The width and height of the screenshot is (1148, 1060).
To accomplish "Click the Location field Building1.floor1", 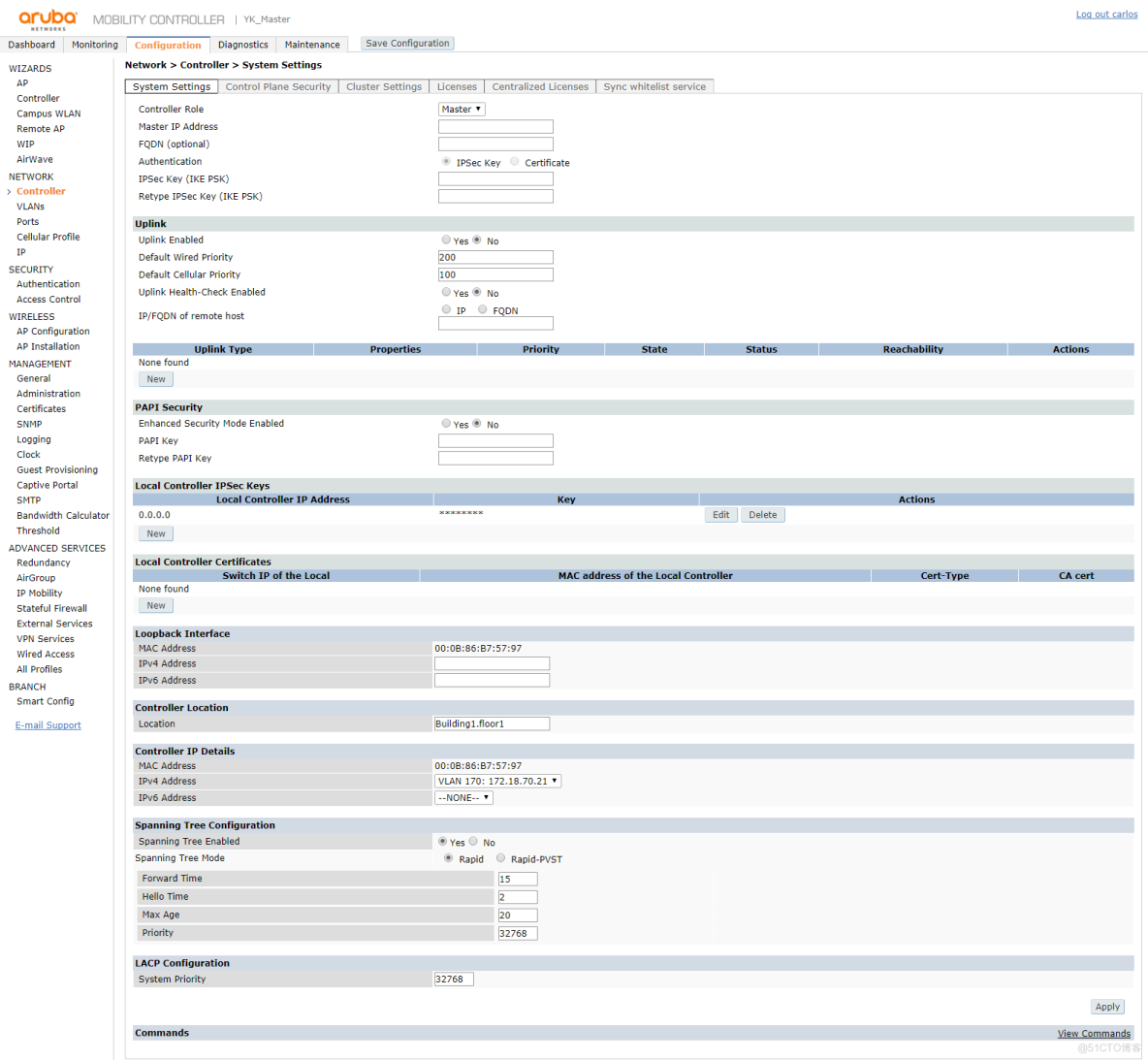I will [492, 723].
